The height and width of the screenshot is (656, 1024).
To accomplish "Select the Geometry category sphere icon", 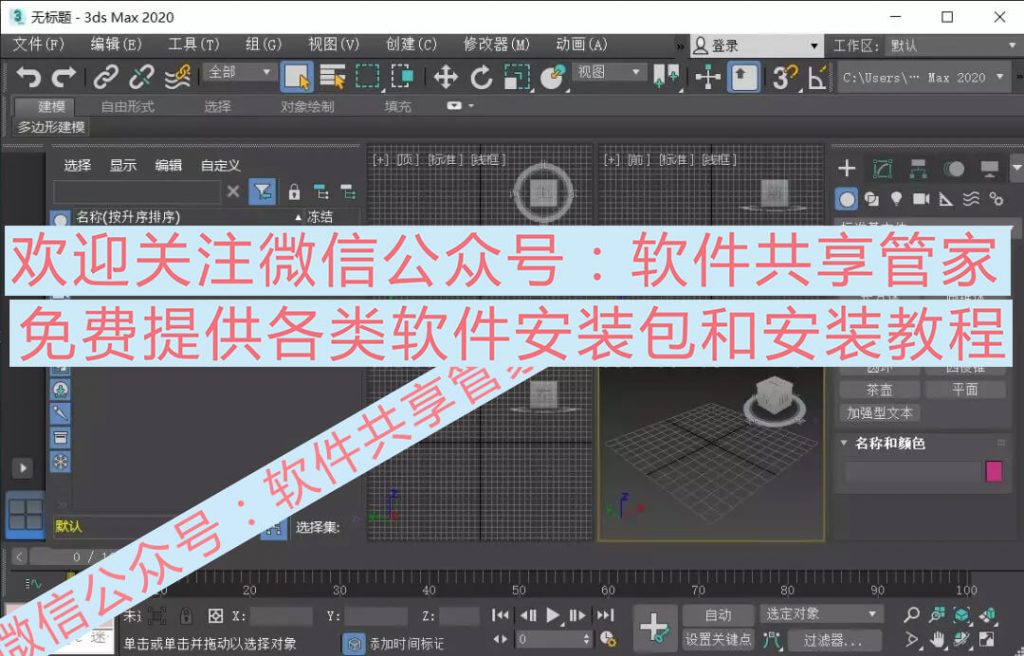I will click(847, 199).
